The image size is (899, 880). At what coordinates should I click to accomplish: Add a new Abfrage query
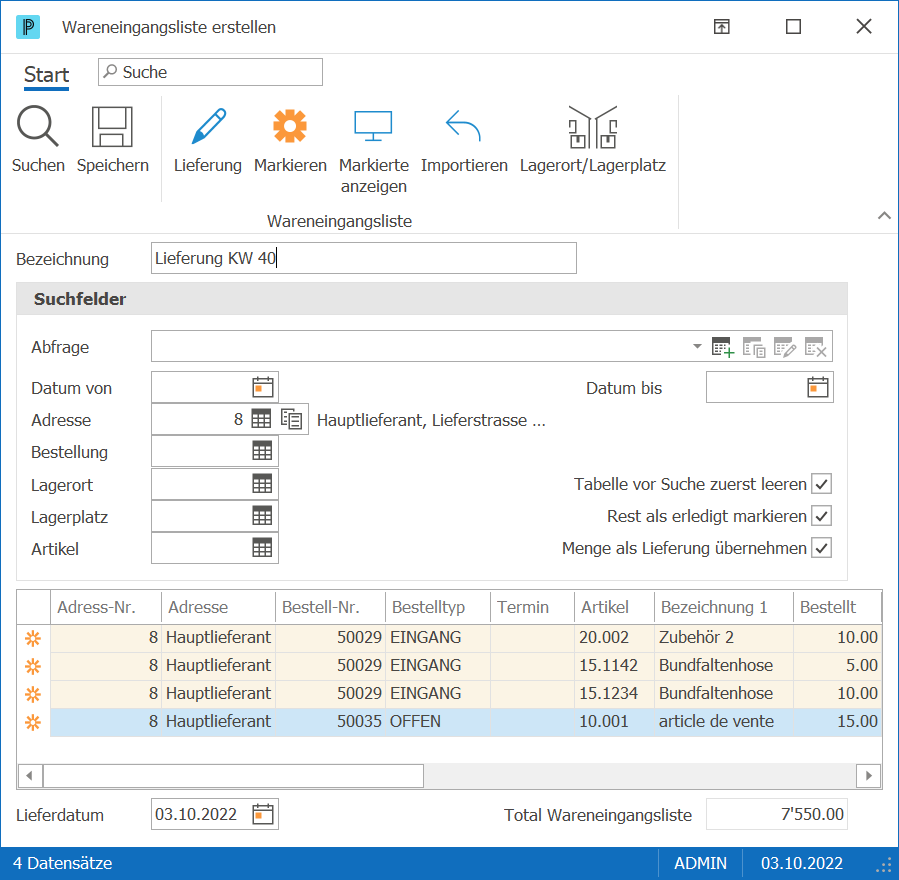pos(723,347)
